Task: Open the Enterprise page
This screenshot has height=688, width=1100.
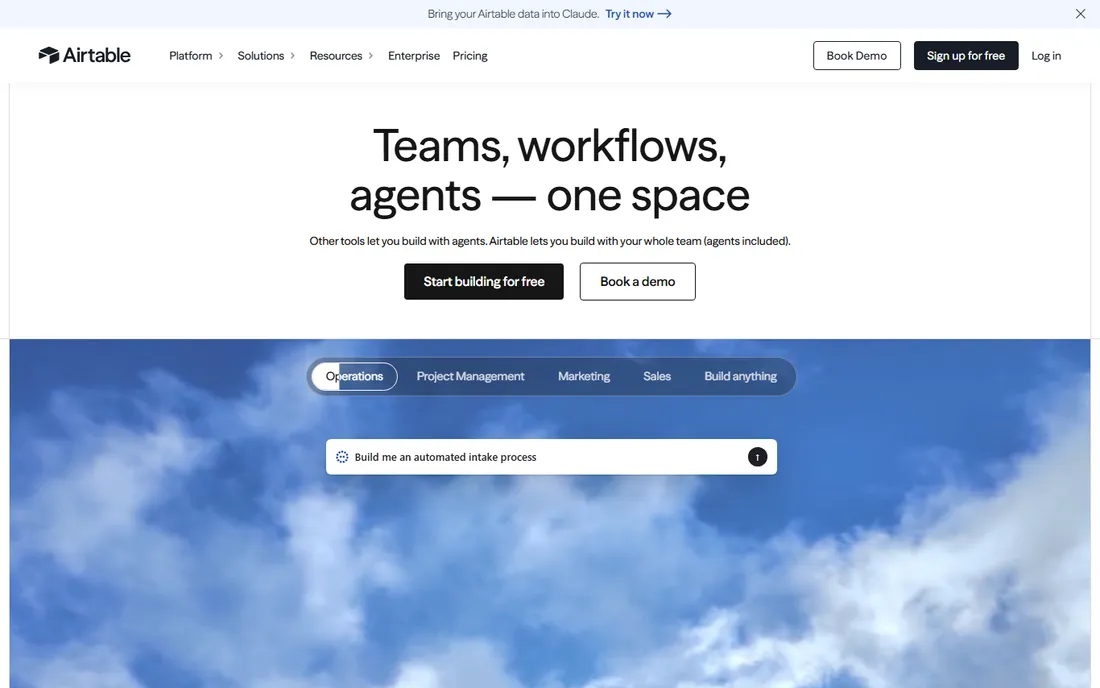Action: click(414, 55)
